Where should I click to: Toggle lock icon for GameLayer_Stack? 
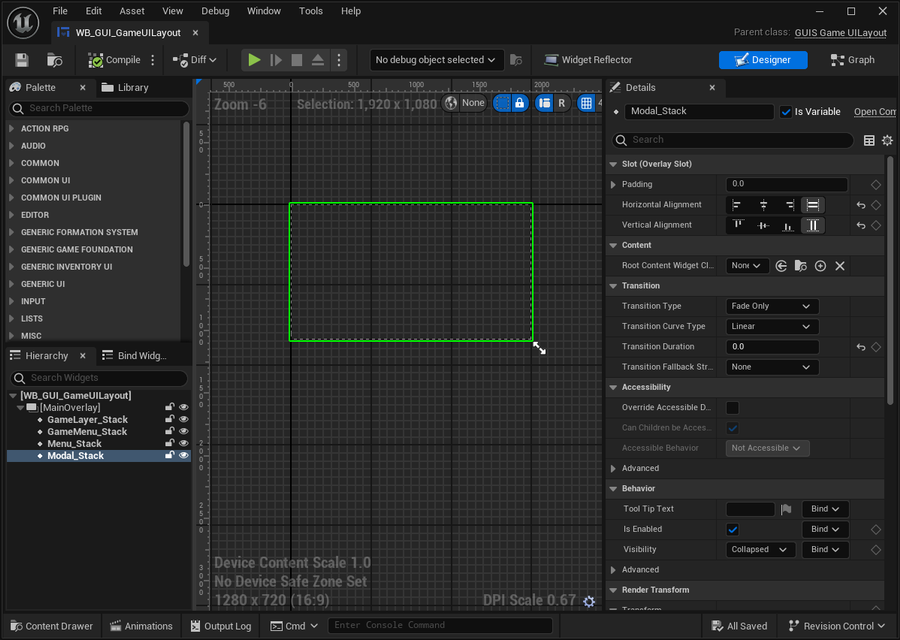click(169, 420)
